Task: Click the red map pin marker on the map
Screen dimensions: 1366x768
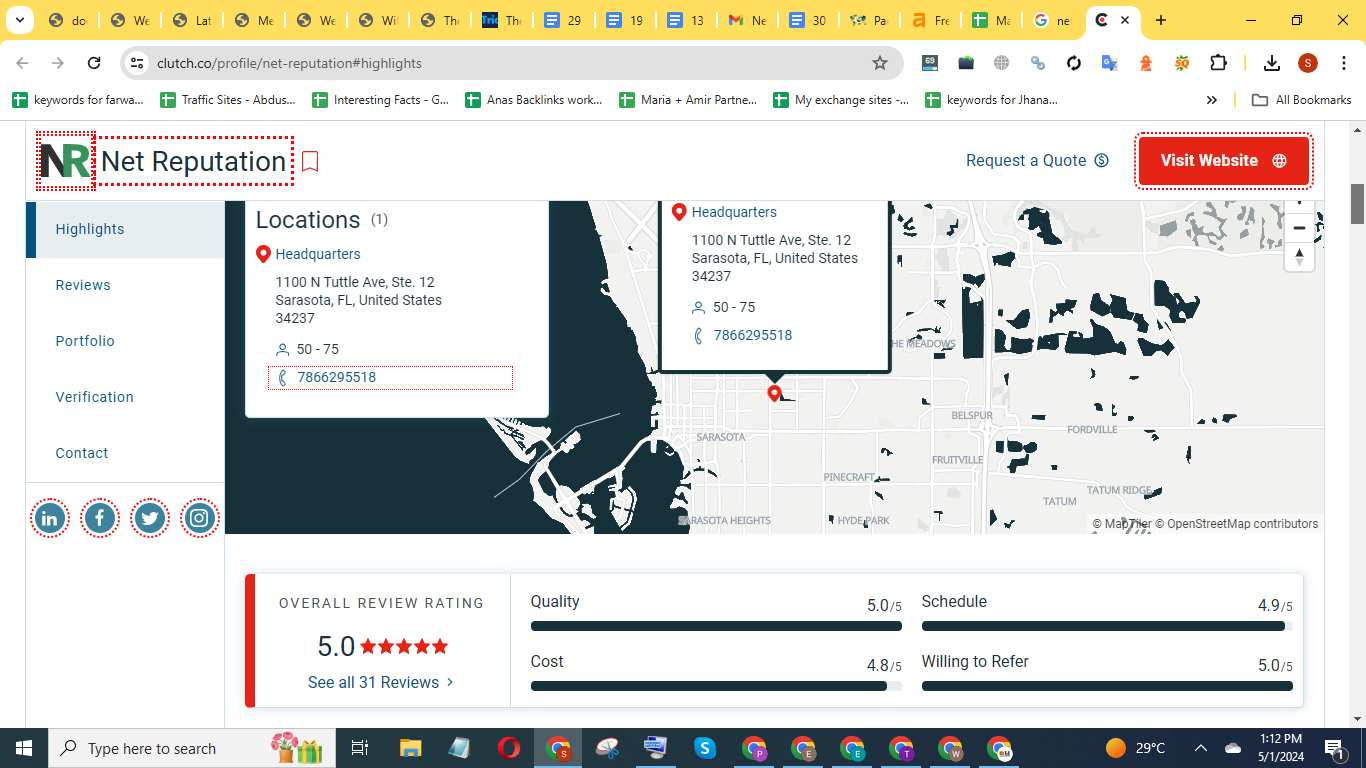Action: (774, 394)
